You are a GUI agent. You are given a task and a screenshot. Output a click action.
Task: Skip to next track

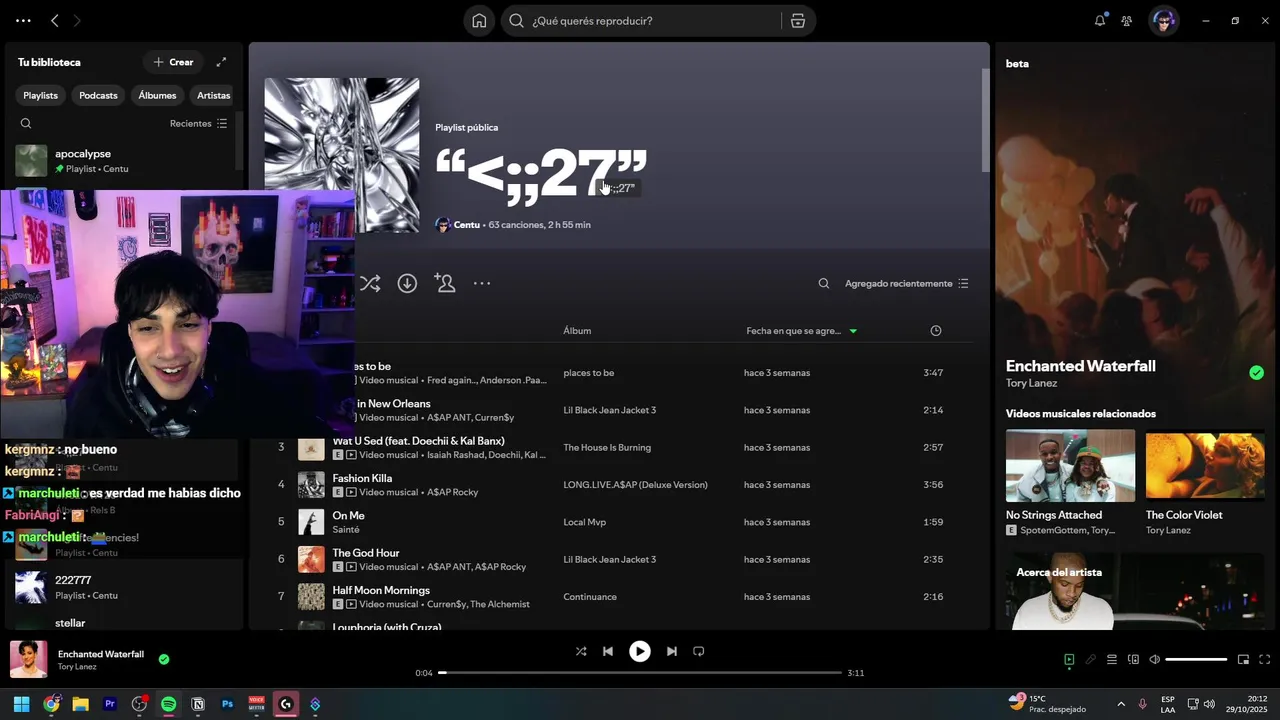(672, 652)
